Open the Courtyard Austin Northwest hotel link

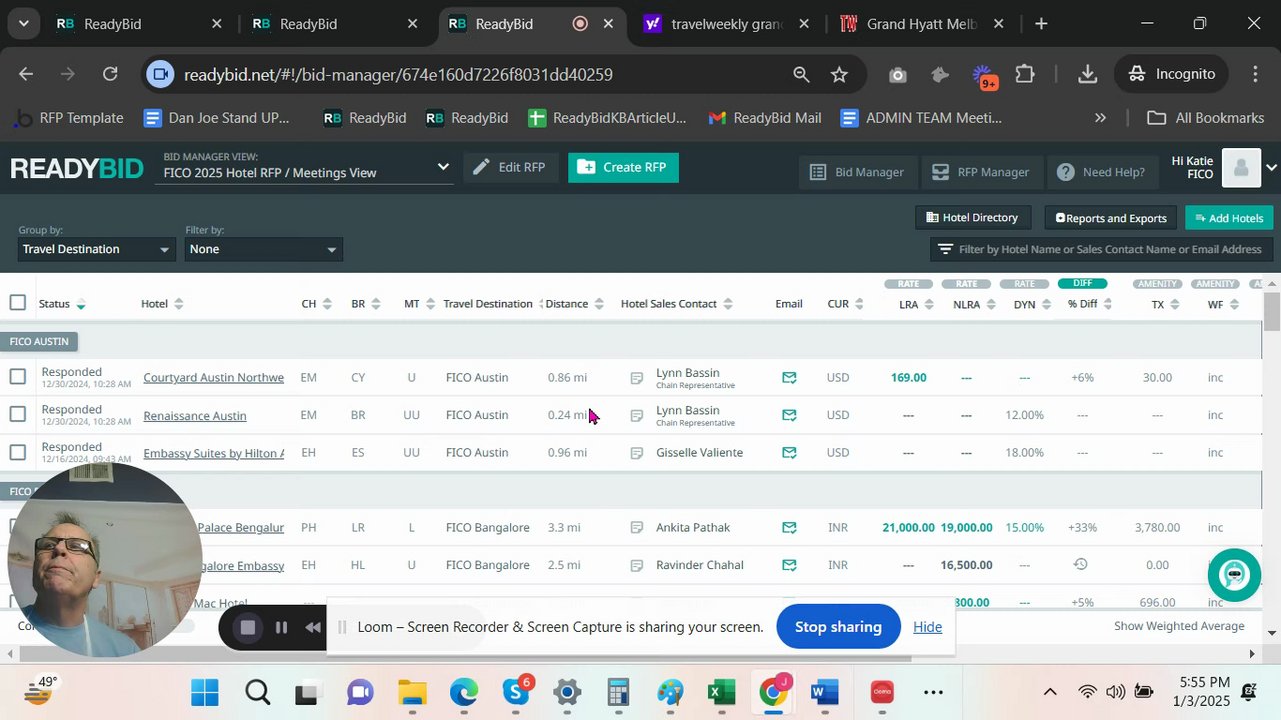click(x=213, y=377)
